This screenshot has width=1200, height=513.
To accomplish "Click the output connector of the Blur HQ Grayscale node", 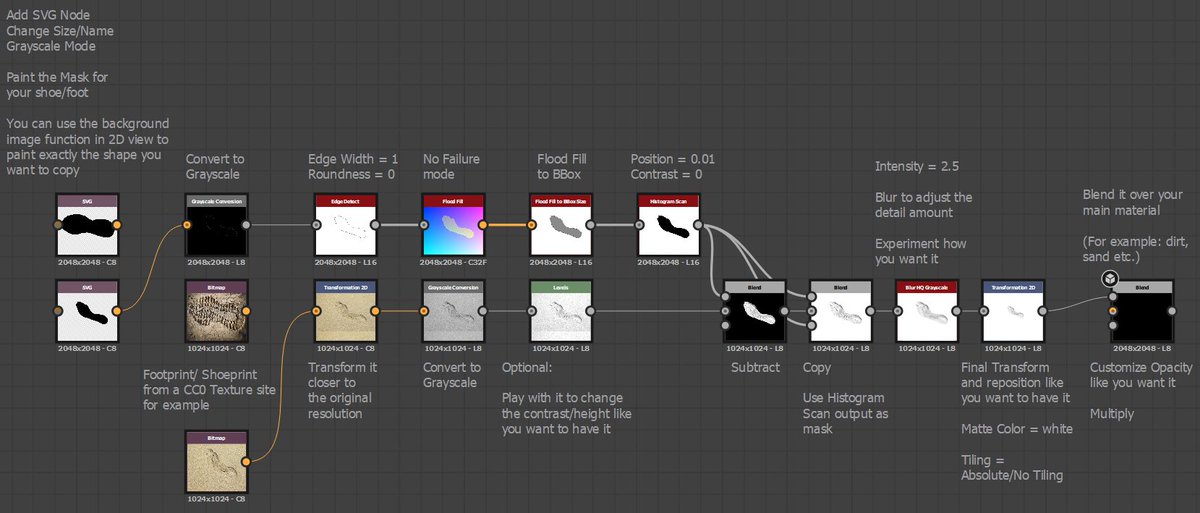I will point(958,311).
